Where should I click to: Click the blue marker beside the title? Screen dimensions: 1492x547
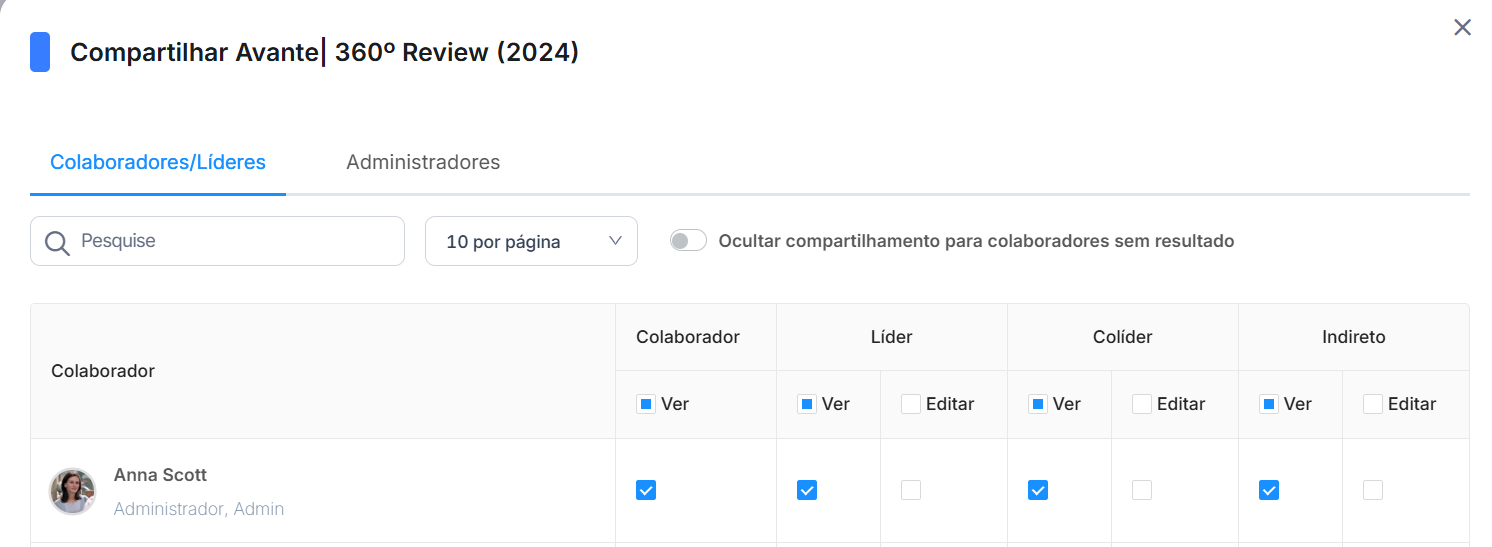pos(40,52)
